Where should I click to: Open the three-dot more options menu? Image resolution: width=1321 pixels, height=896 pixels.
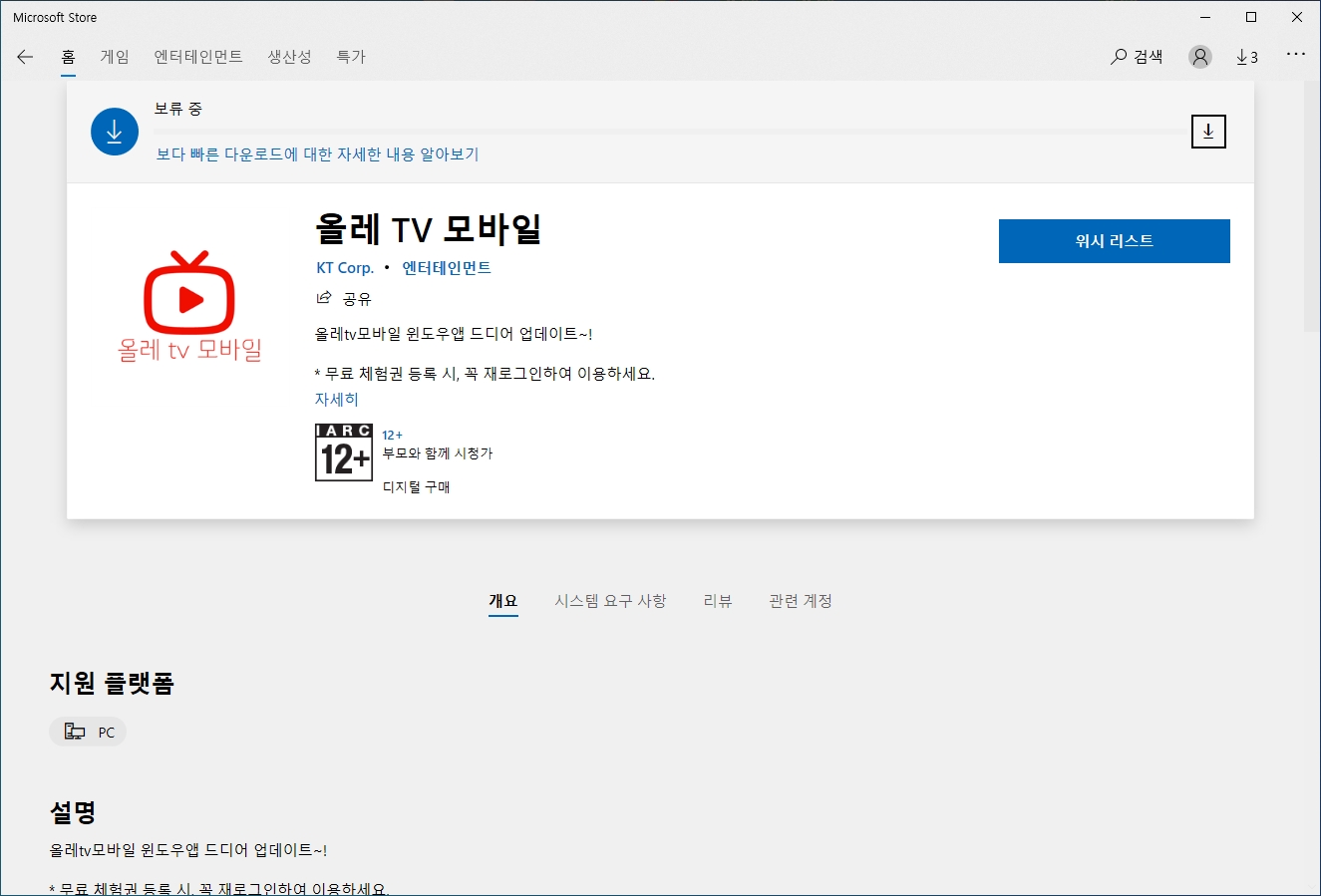pos(1295,54)
